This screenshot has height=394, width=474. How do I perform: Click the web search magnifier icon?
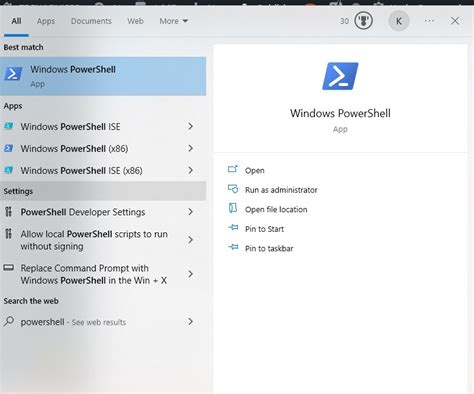point(9,321)
